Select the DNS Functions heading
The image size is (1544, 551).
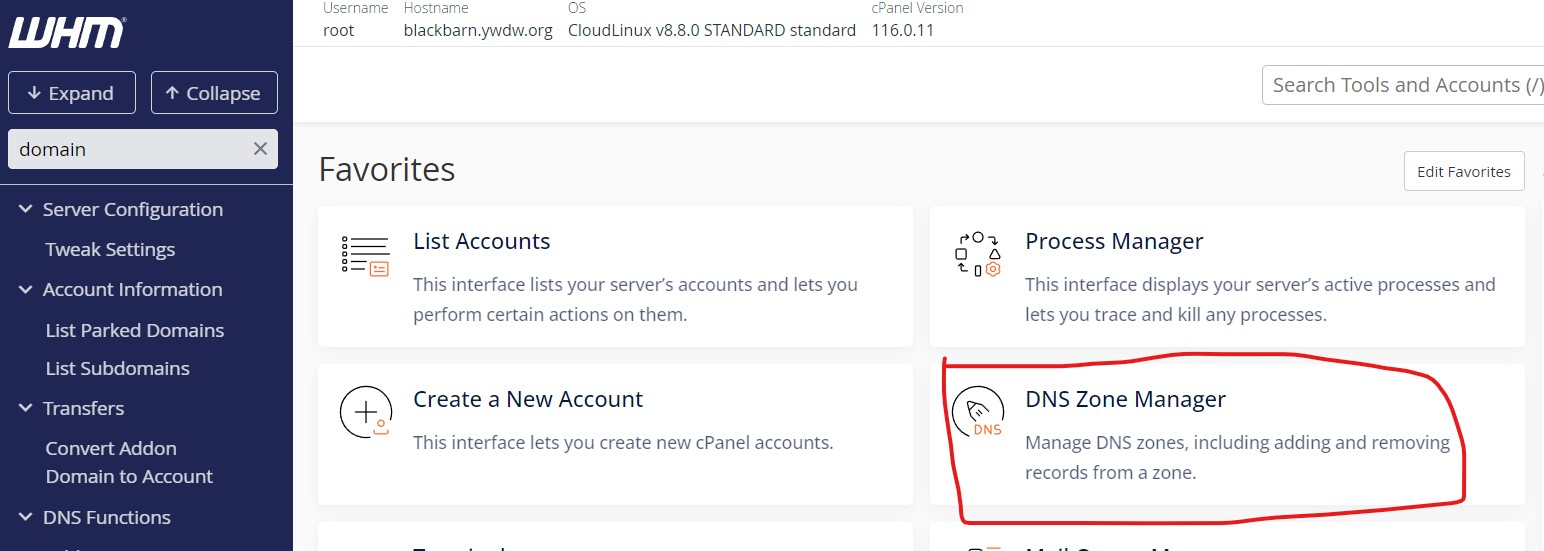point(107,517)
